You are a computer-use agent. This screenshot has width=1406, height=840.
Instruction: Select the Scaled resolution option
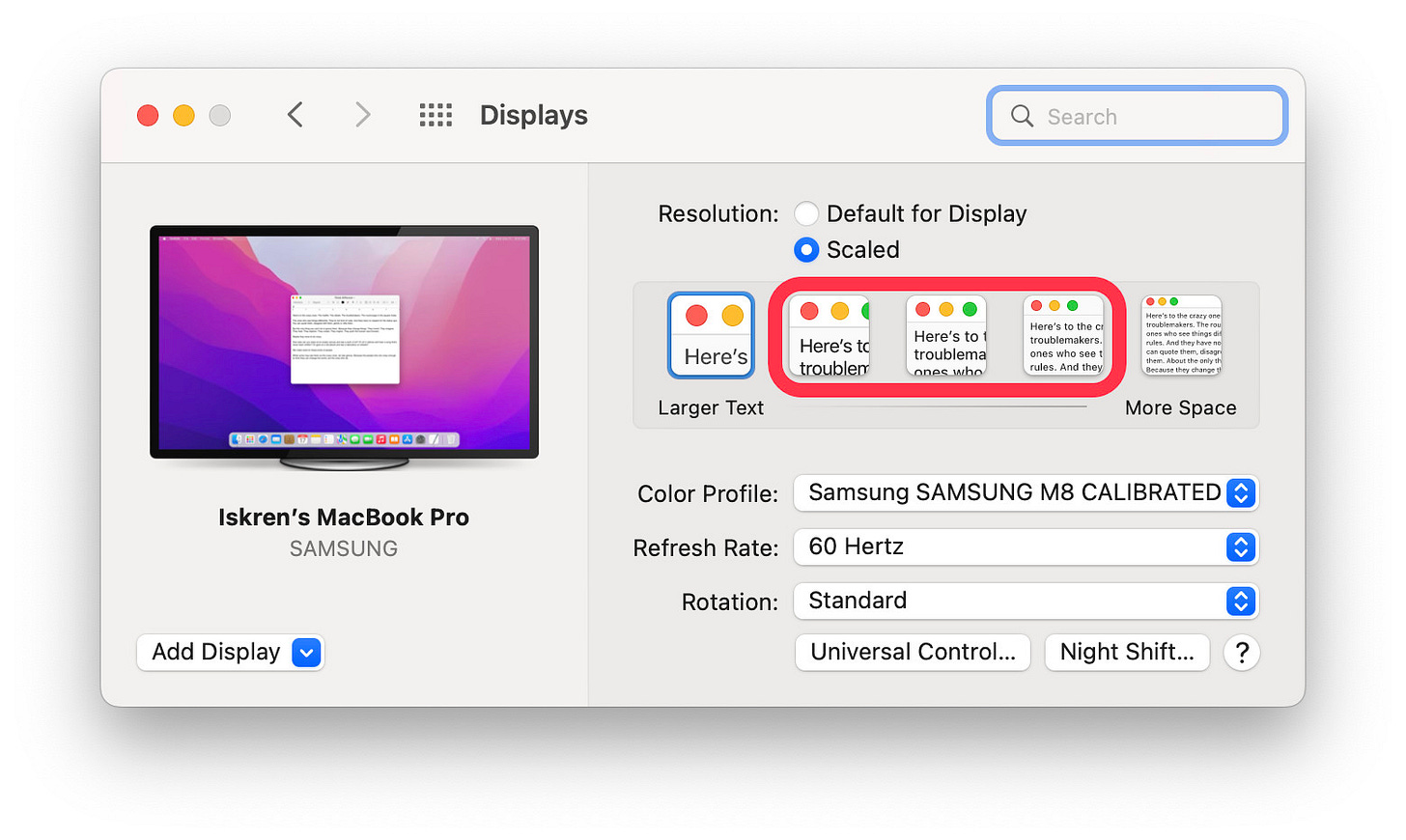806,250
